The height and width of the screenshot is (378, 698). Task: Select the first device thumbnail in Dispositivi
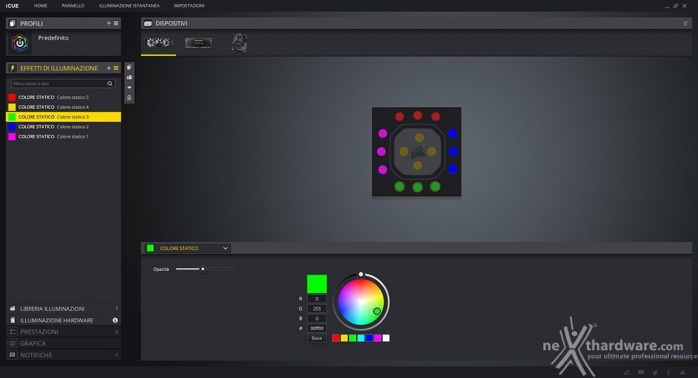coord(158,43)
